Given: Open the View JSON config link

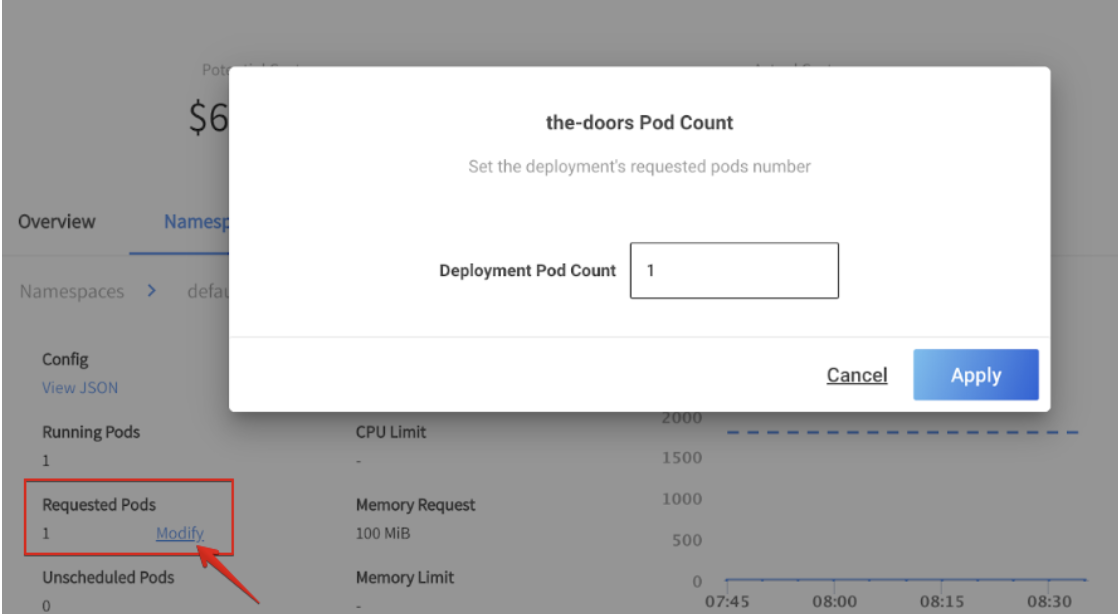Looking at the screenshot, I should point(80,388).
